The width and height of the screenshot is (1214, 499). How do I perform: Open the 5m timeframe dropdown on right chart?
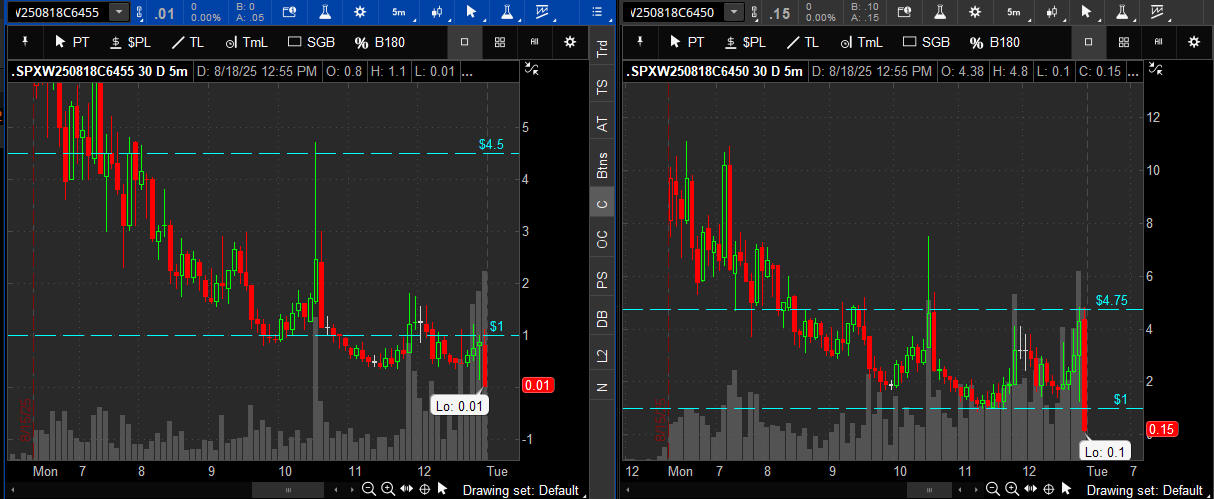[x=1014, y=12]
